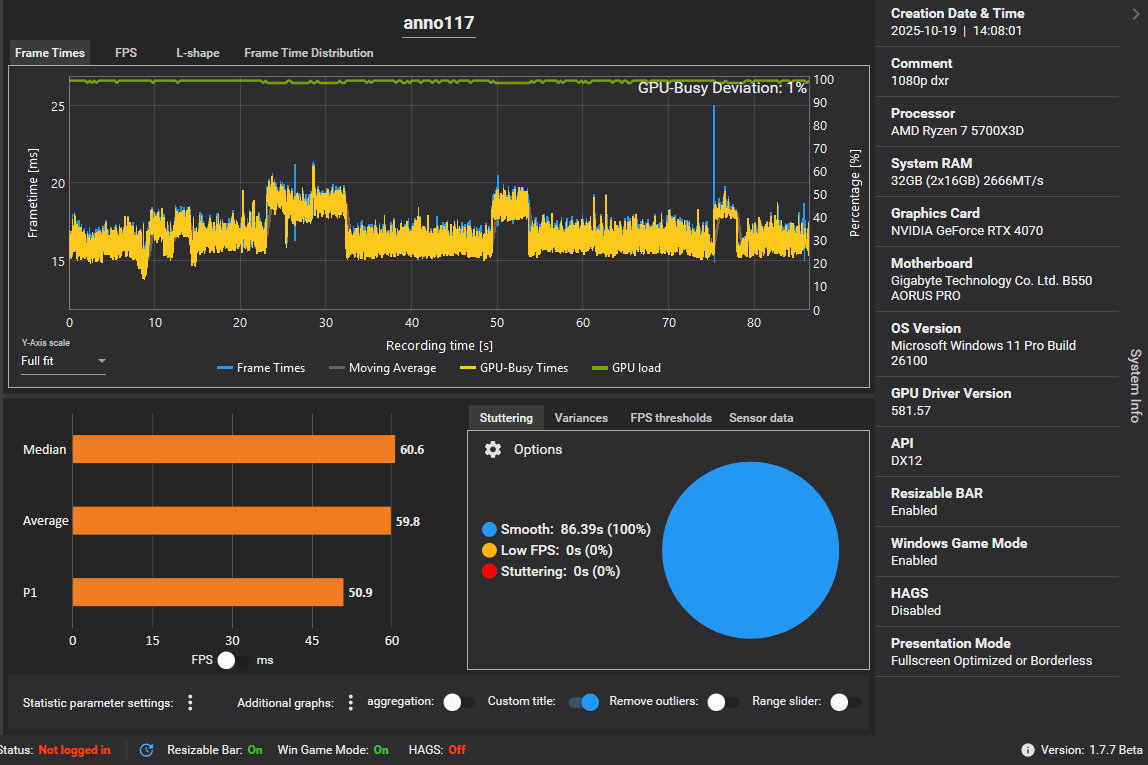Screen dimensions: 1148x765
Task: Enable the Remove outliers toggle
Action: point(723,702)
